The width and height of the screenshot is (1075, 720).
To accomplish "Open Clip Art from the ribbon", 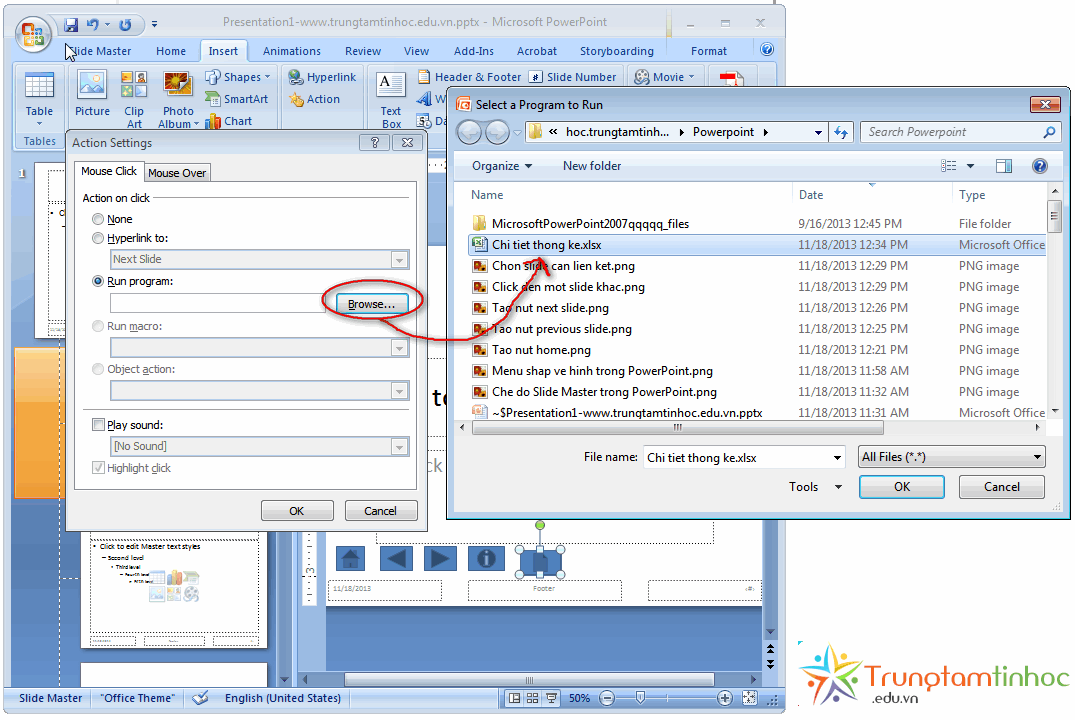I will click(134, 99).
